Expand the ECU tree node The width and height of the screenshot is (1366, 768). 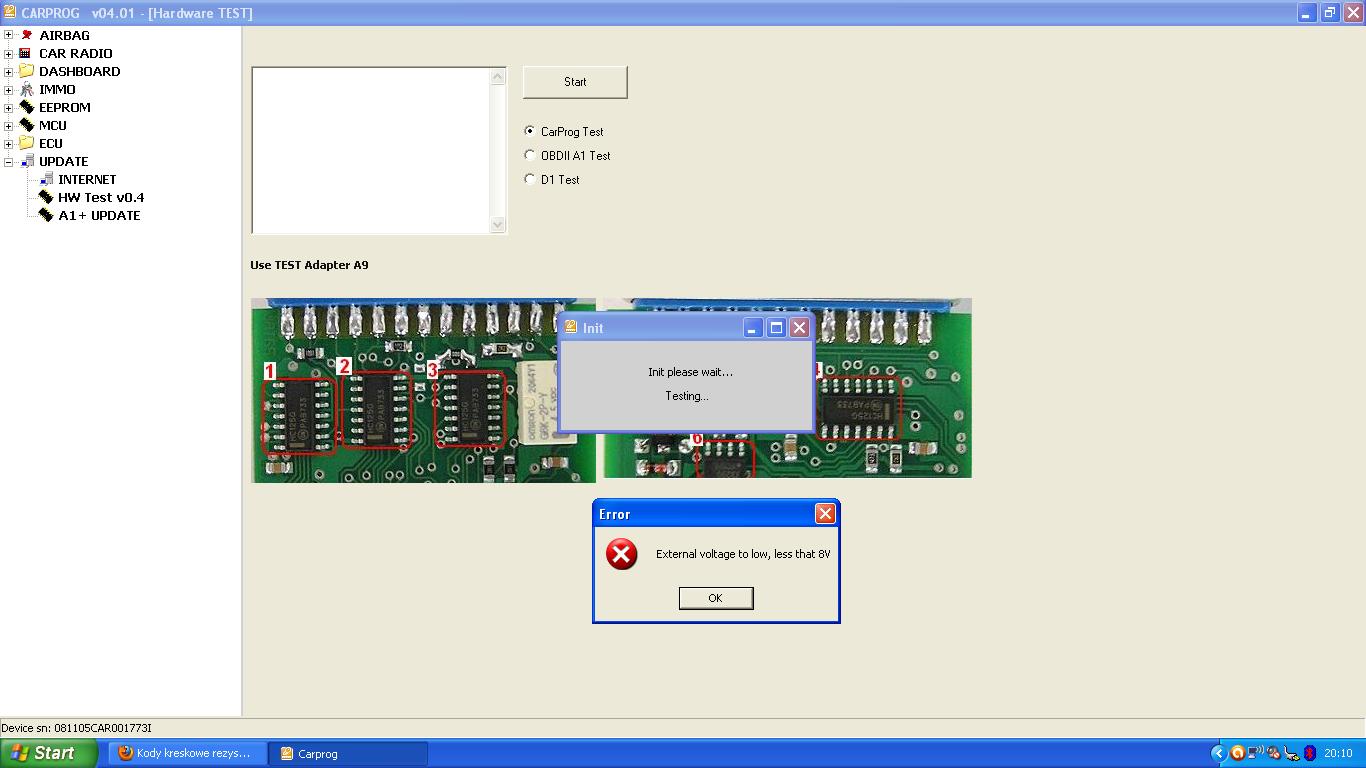8,143
